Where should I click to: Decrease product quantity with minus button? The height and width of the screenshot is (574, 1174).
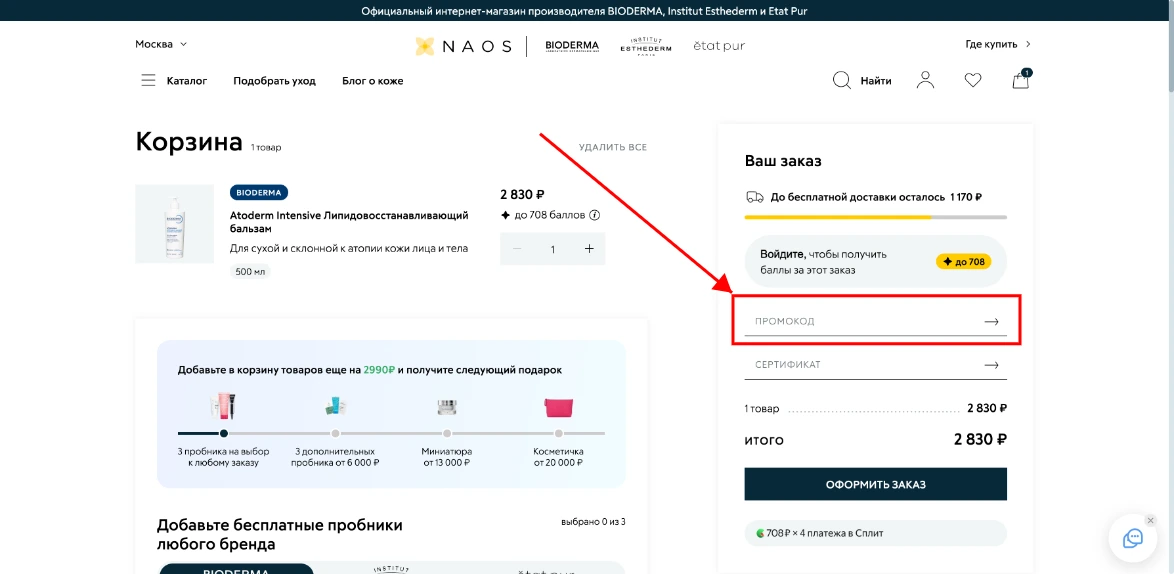point(517,249)
